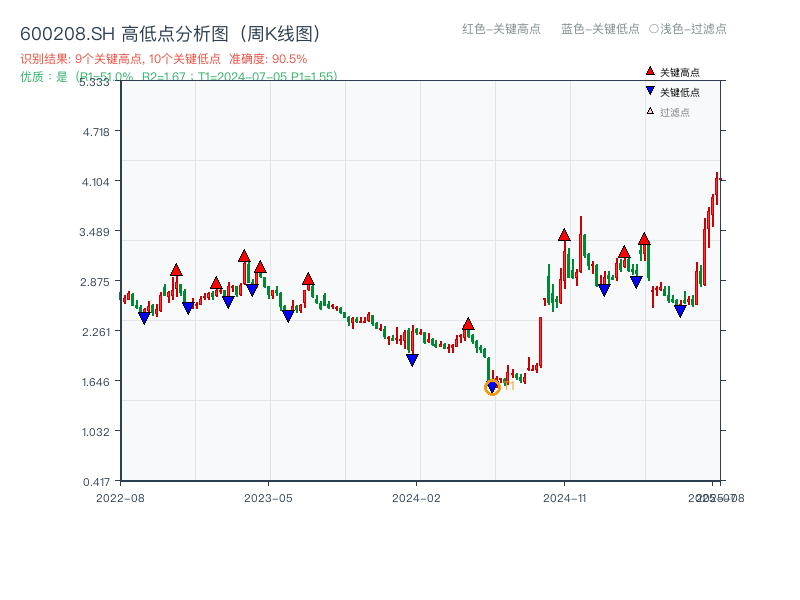The height and width of the screenshot is (600, 800).
Task: Click the 5.333 y-axis label
Action: pyautogui.click(x=94, y=82)
